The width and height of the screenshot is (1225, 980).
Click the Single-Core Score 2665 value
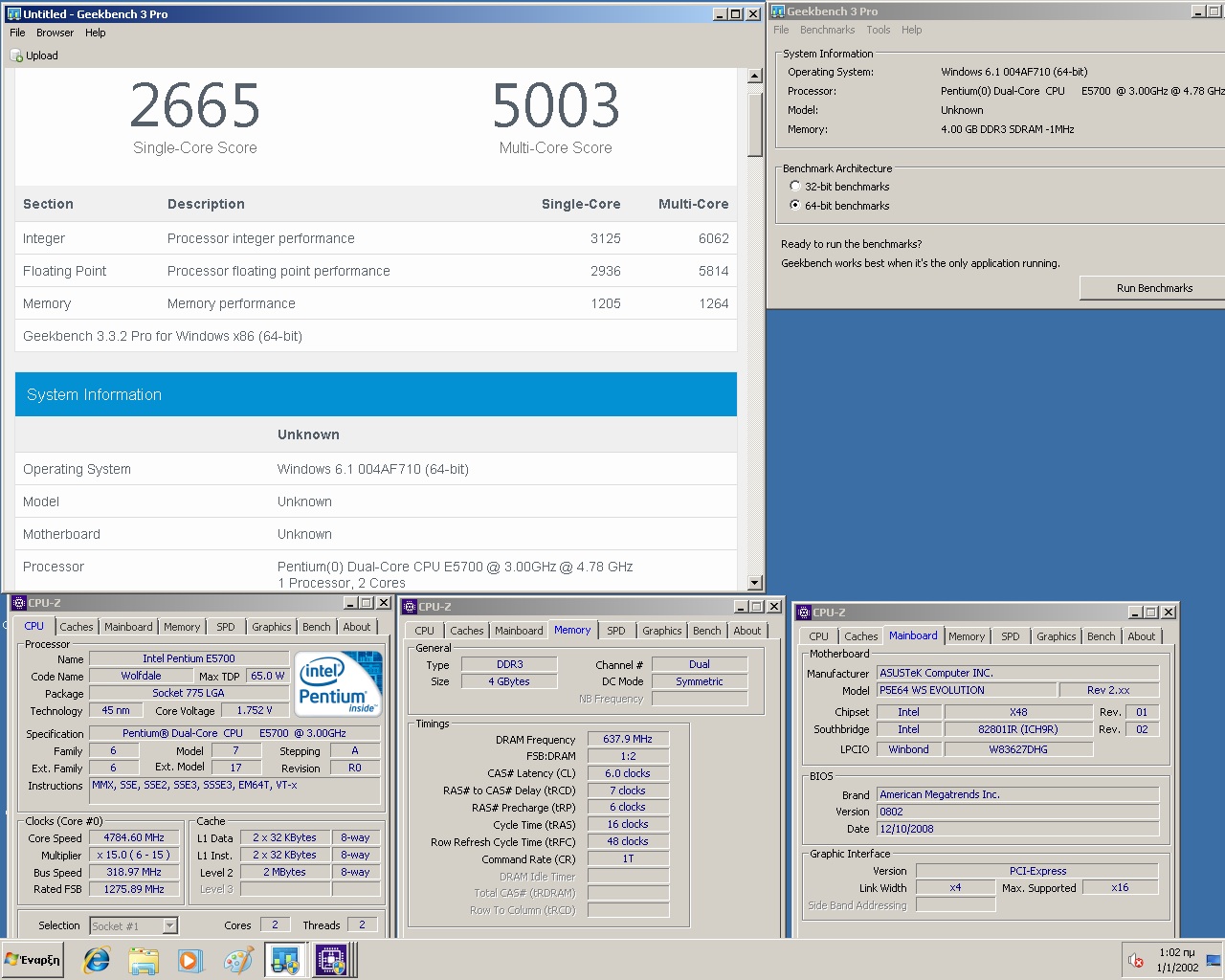tap(195, 105)
